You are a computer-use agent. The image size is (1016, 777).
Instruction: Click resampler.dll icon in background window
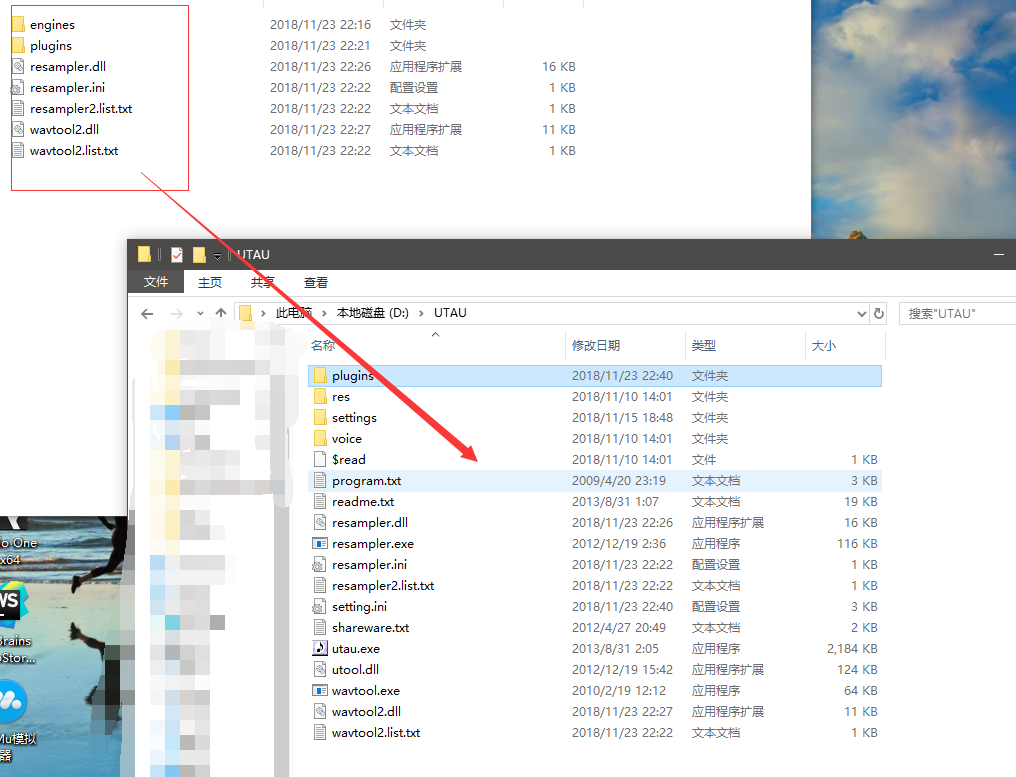[18, 67]
